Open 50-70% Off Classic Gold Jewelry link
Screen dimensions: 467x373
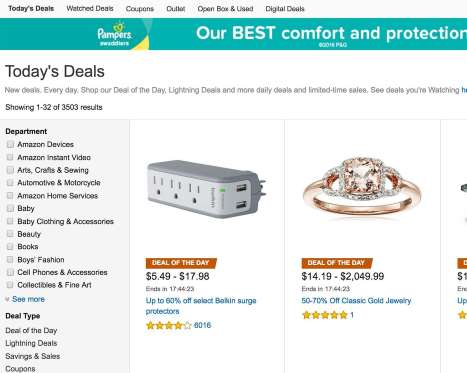pos(356,301)
